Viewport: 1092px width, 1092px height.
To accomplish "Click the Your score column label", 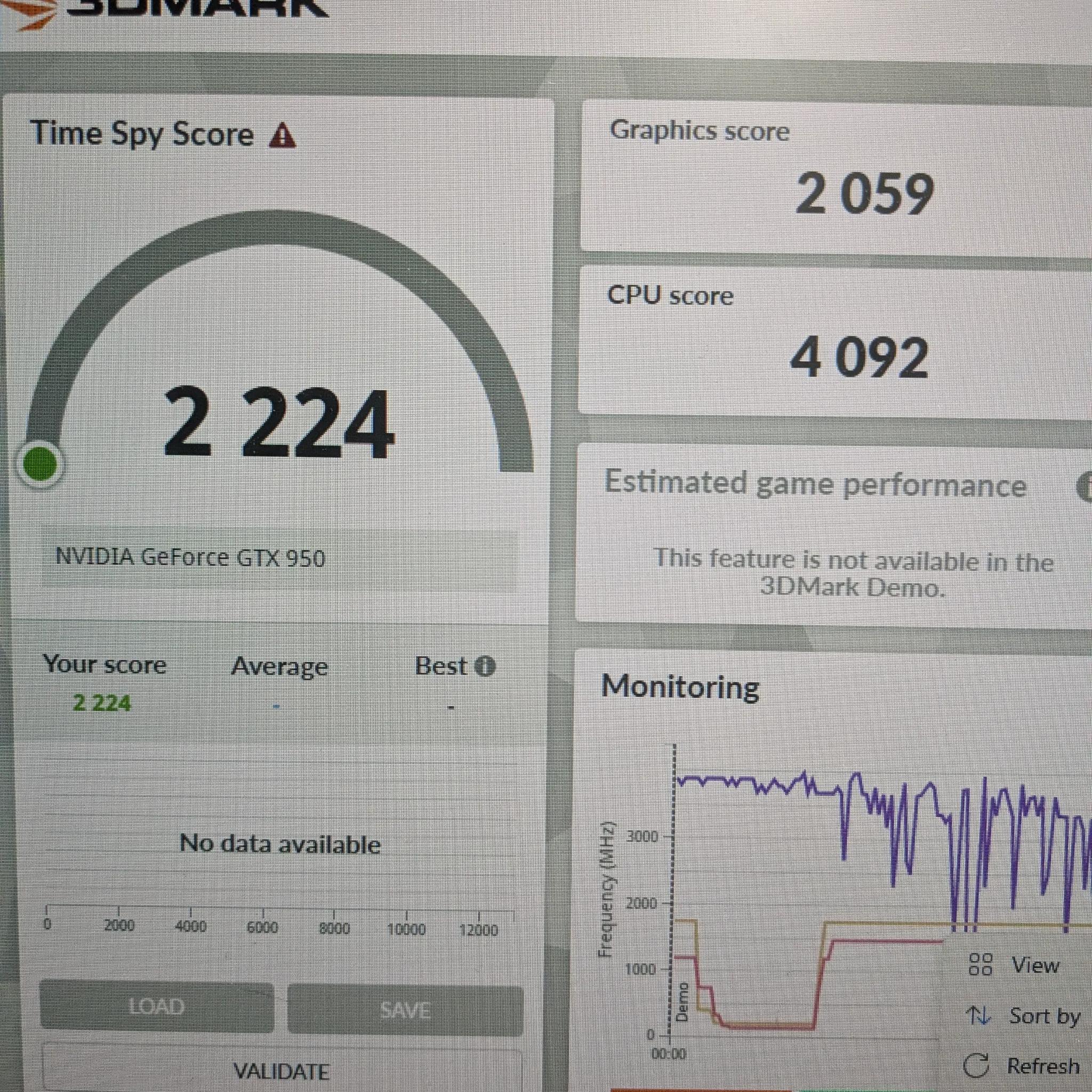I will point(105,665).
